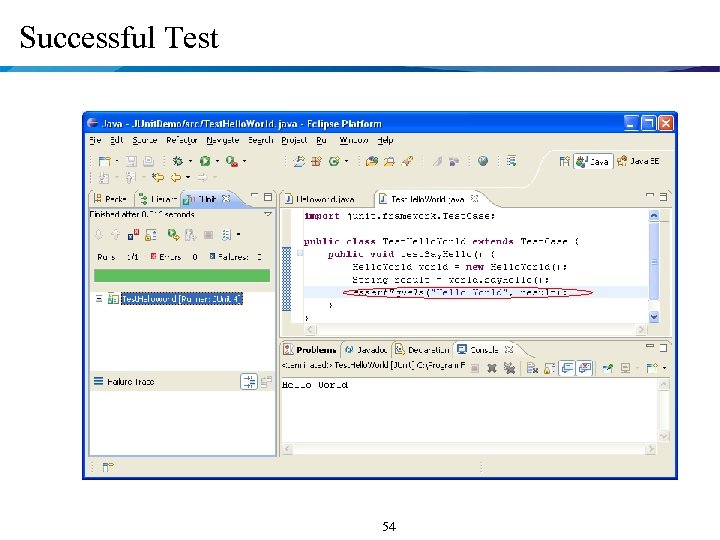This screenshot has width=720, height=540.
Task: Click the Remove Launch icon in Console
Action: (x=492, y=368)
